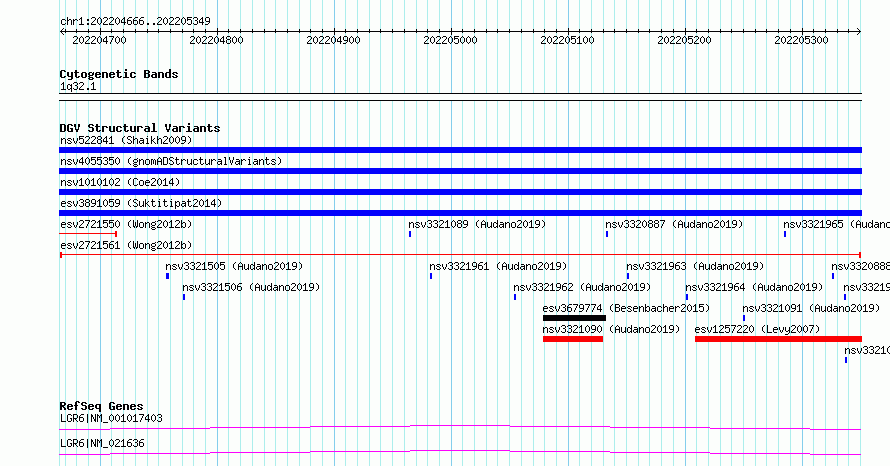Select the blue bar under nsv522841

(460, 150)
